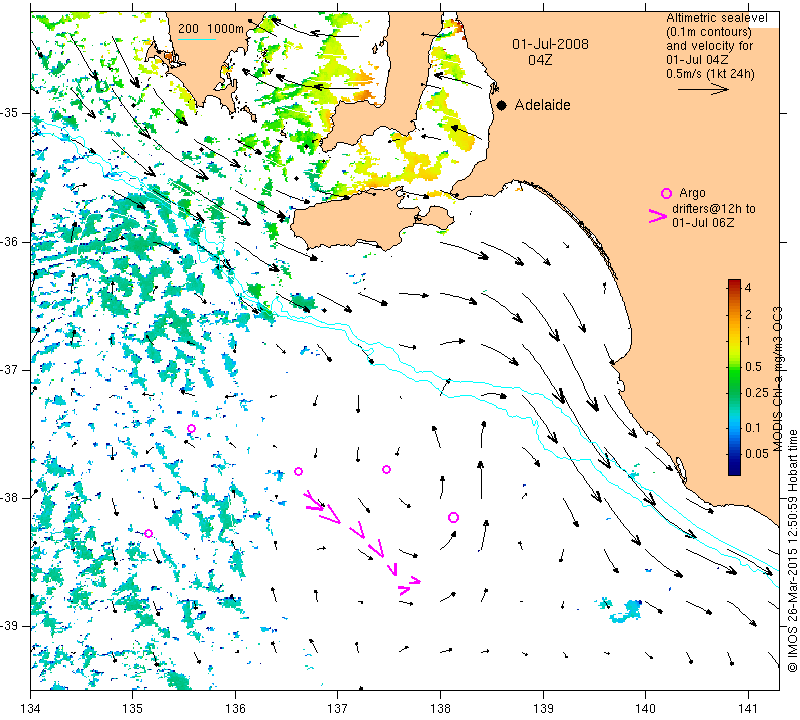Image resolution: width=800 pixels, height=720 pixels.
Task: Click the cyan 200 1000m depth contour legend line
Action: click(196, 40)
